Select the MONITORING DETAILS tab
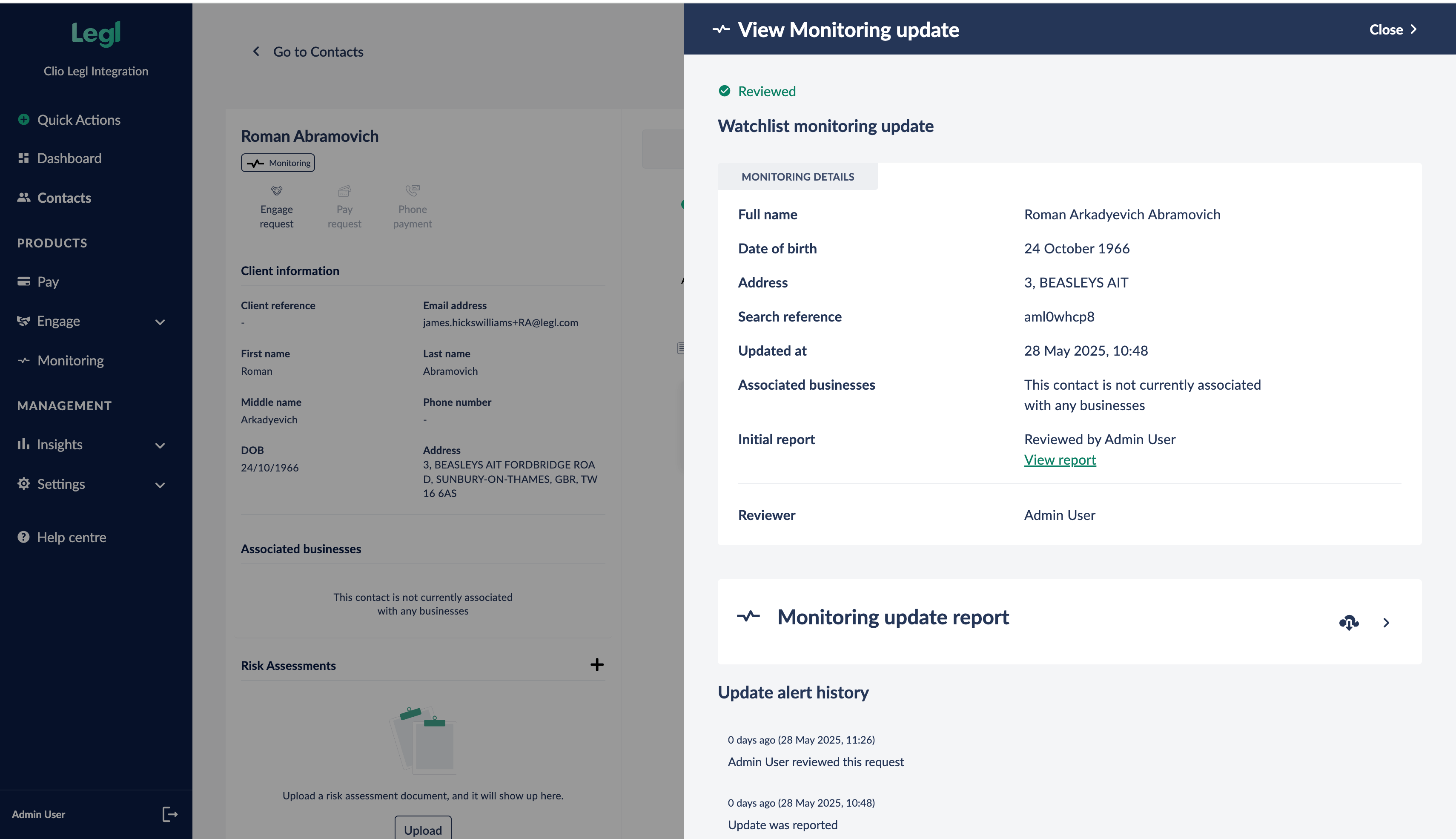The height and width of the screenshot is (839, 1456). click(798, 177)
